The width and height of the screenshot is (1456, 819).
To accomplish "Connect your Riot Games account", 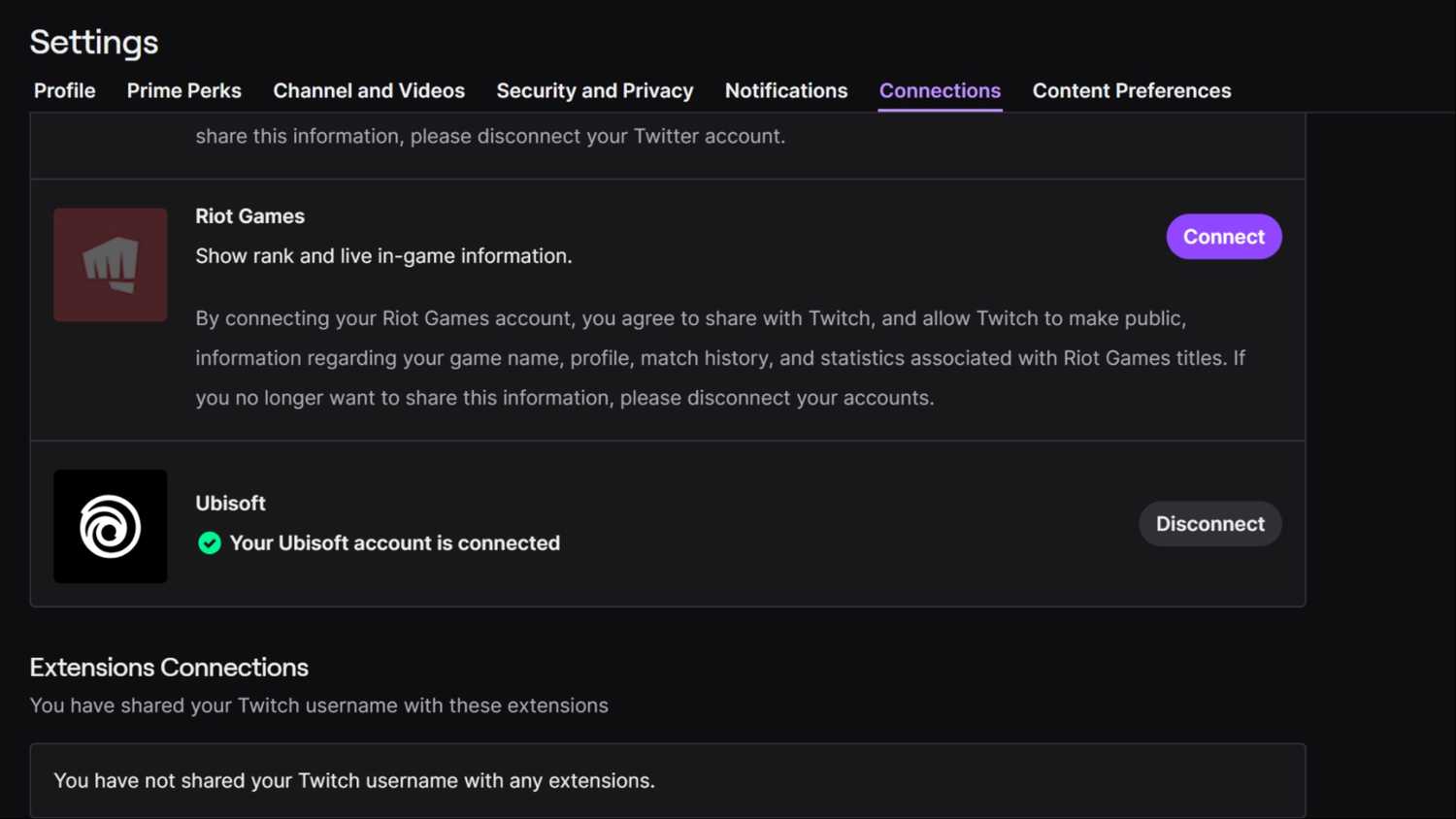I will pyautogui.click(x=1223, y=236).
